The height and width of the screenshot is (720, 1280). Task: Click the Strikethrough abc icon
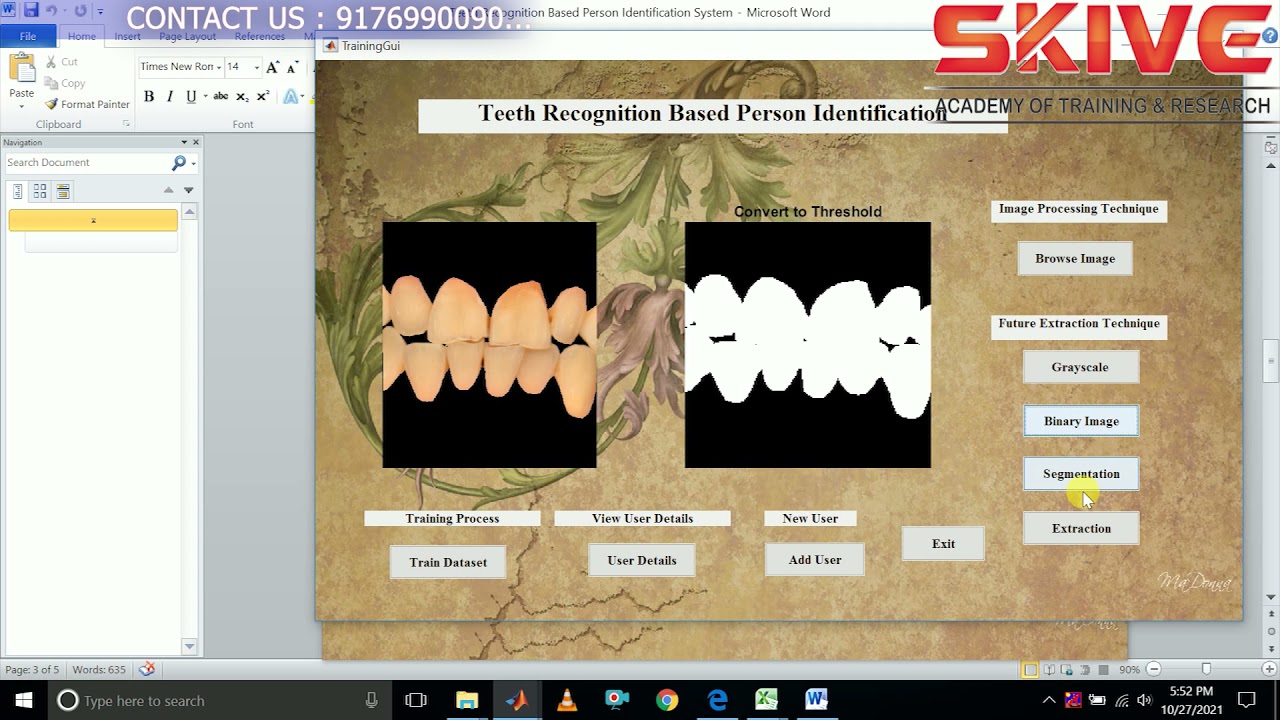tap(221, 96)
